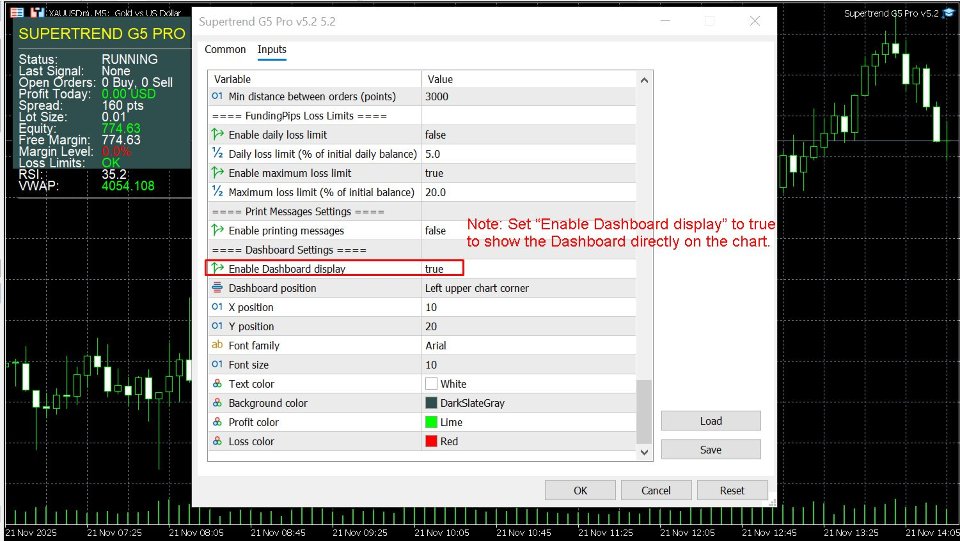Click boolean icon beside Enable maximum loss limit

pos(217,173)
